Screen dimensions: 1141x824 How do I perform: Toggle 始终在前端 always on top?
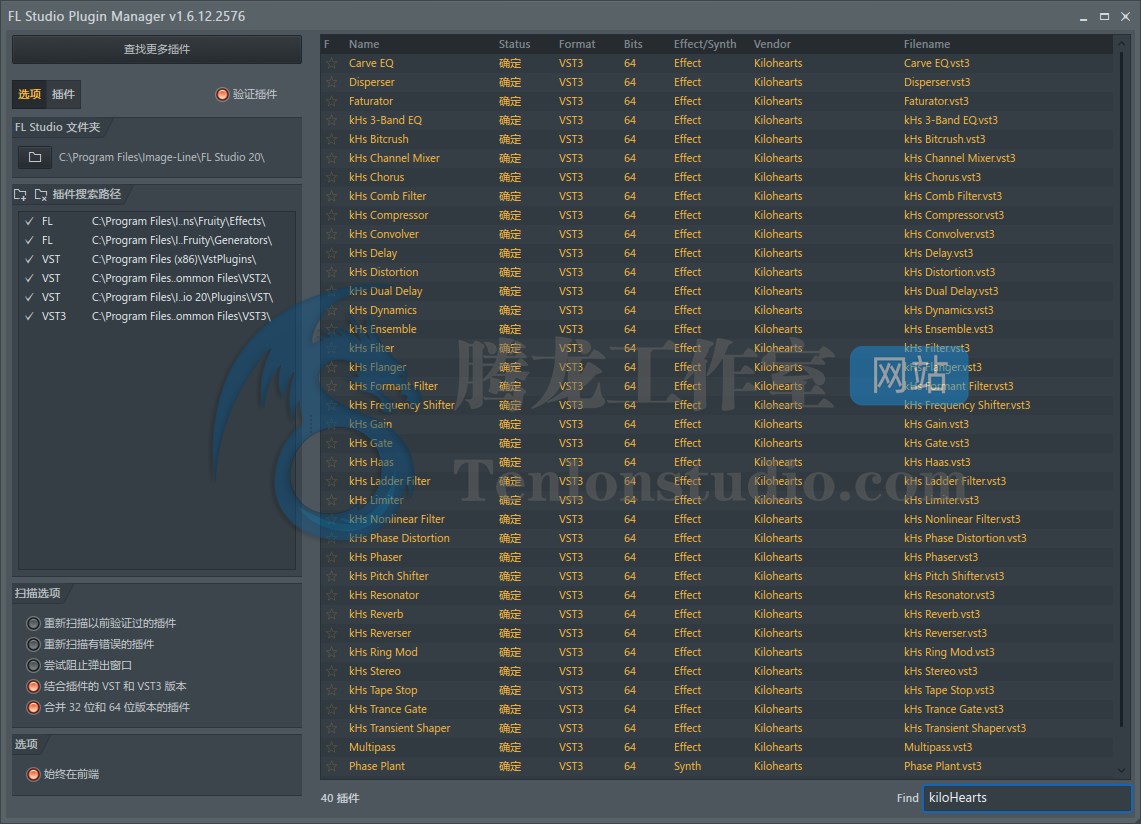(33, 775)
